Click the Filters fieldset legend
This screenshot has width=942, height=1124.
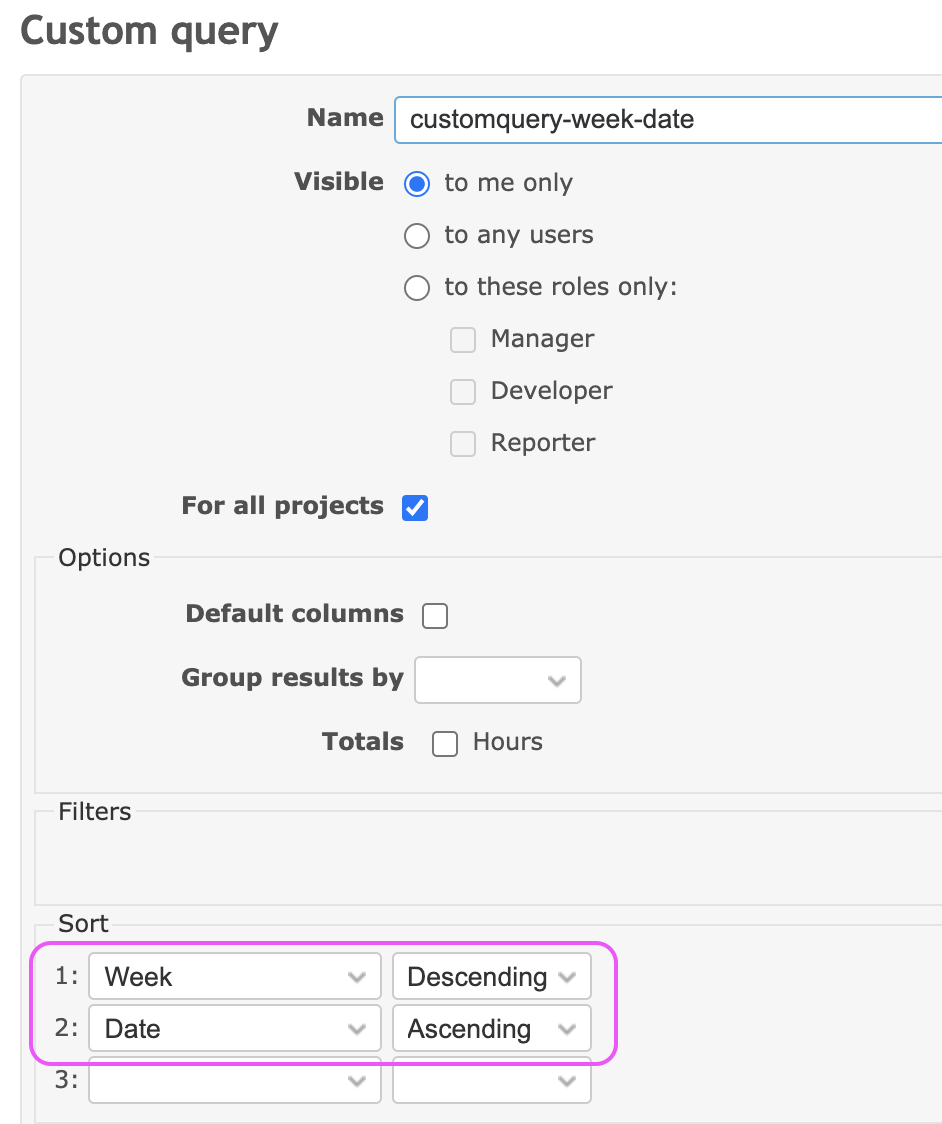click(95, 811)
